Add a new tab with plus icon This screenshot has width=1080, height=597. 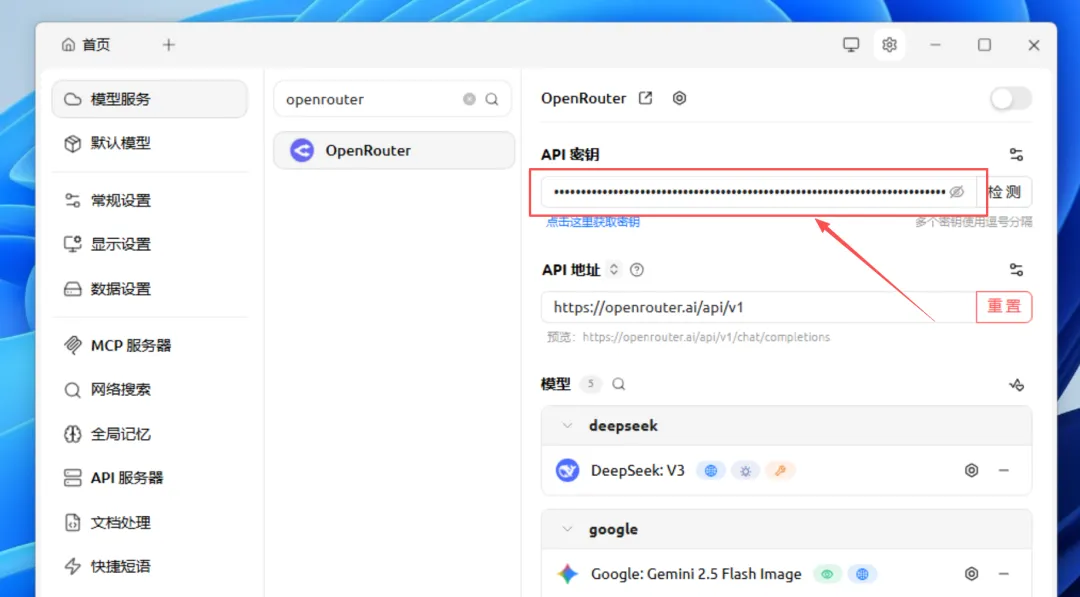coord(169,45)
